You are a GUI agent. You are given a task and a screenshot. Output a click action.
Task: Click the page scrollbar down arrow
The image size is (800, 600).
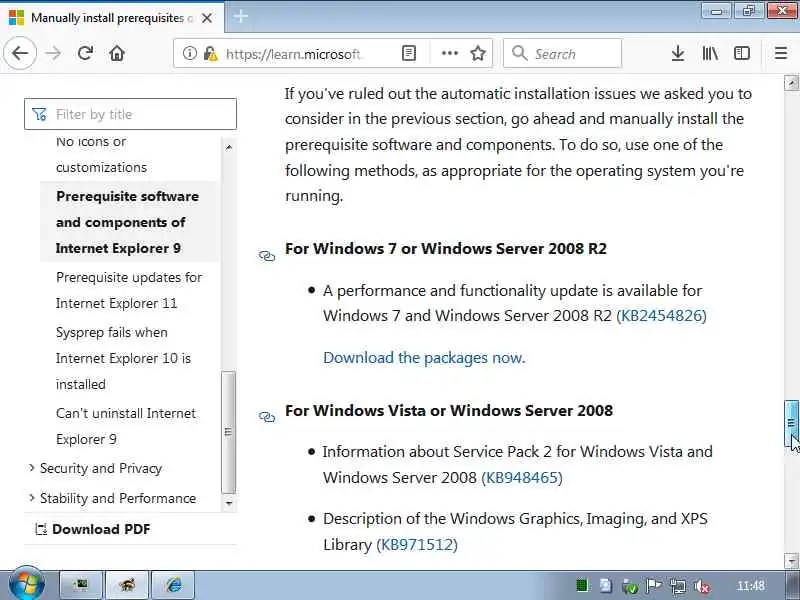click(791, 560)
